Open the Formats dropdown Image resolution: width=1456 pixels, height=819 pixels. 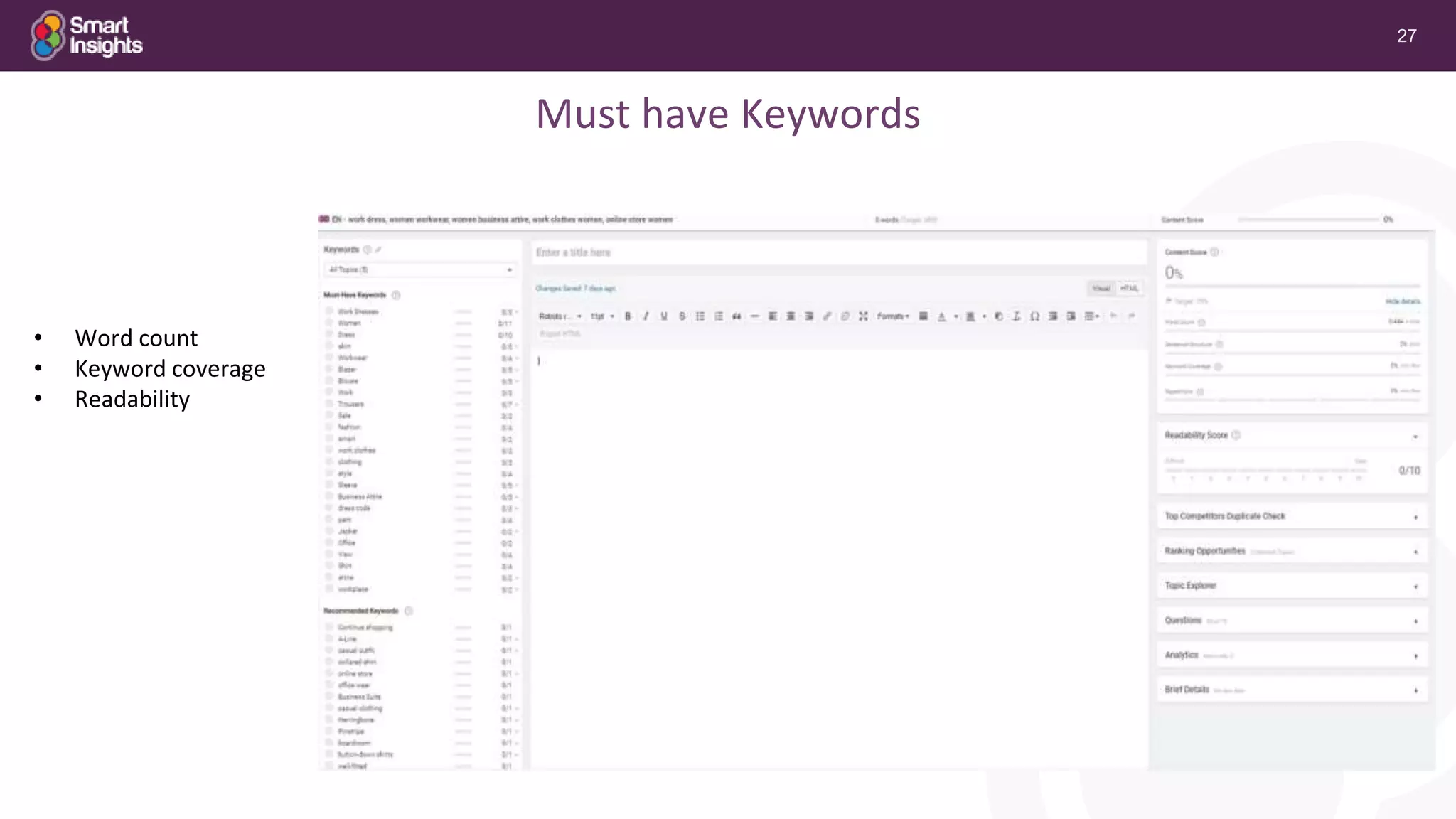pyautogui.click(x=893, y=316)
